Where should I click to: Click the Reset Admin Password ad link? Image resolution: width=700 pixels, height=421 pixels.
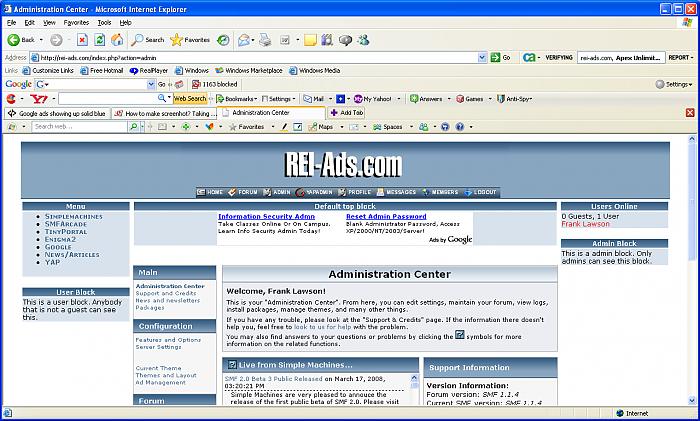(386, 216)
